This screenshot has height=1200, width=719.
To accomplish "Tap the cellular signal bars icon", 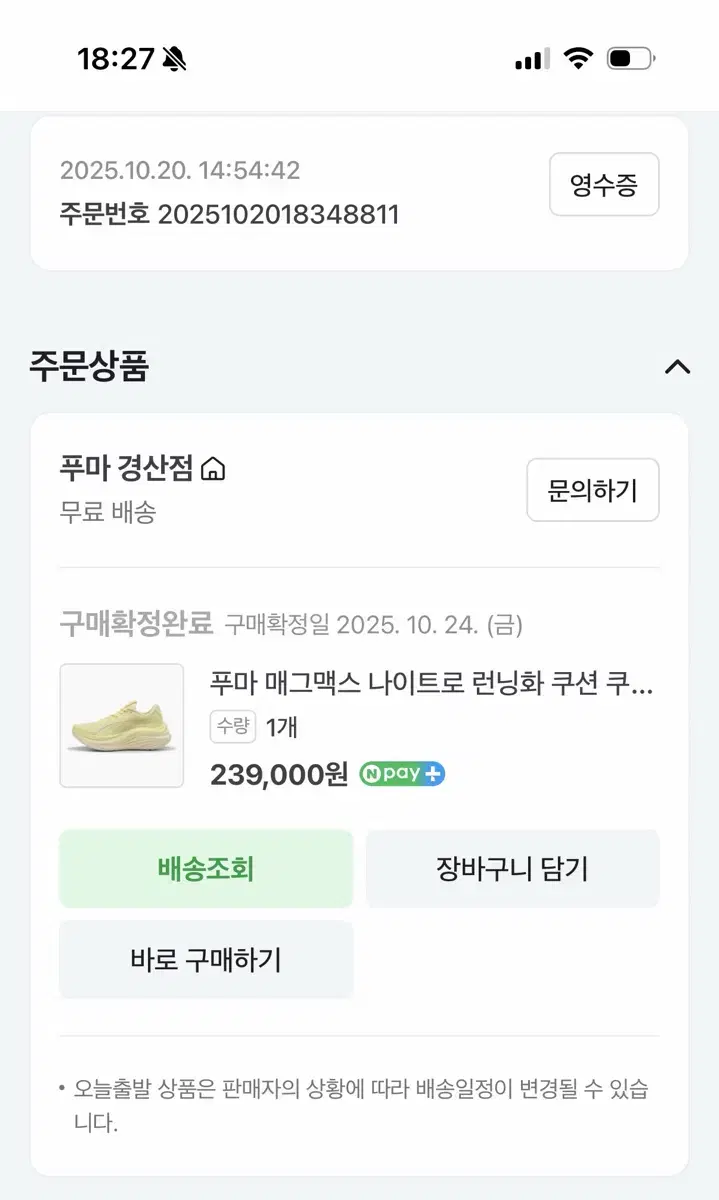I will (x=532, y=59).
